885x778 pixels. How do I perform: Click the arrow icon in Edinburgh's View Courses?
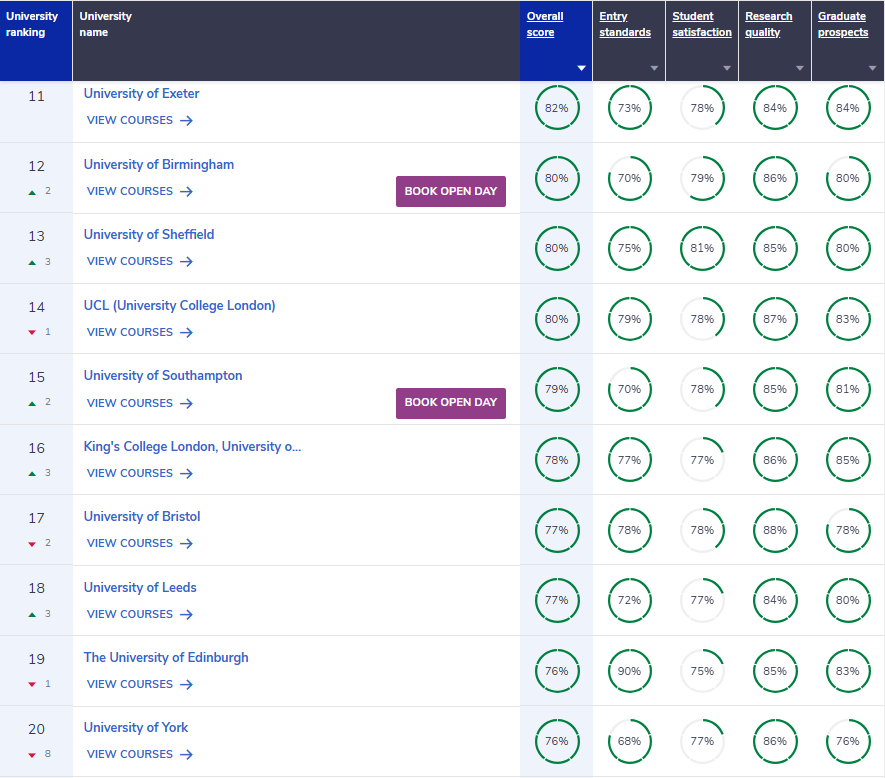pos(186,684)
